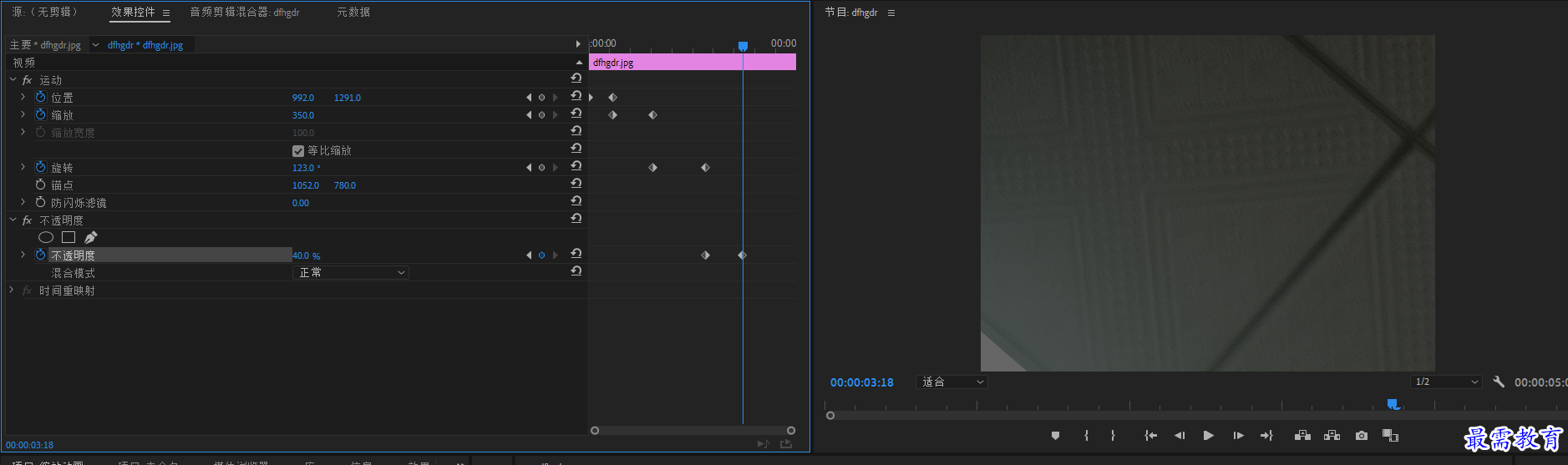The height and width of the screenshot is (465, 1568).
Task: Open the 节目 panel menu
Action: tap(891, 13)
